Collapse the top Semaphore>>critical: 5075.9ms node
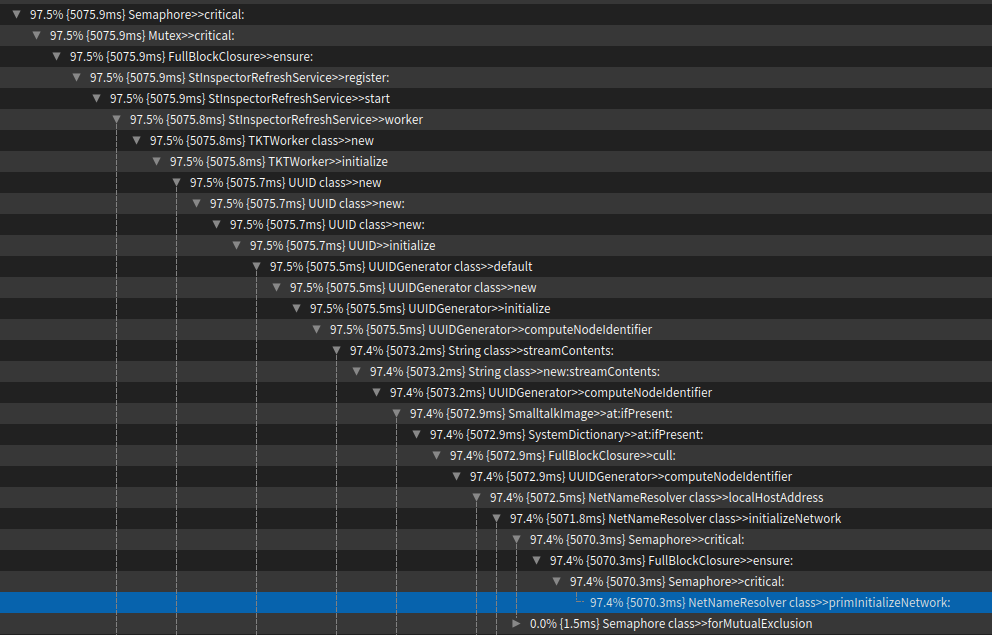This screenshot has height=635, width=992. [x=16, y=14]
